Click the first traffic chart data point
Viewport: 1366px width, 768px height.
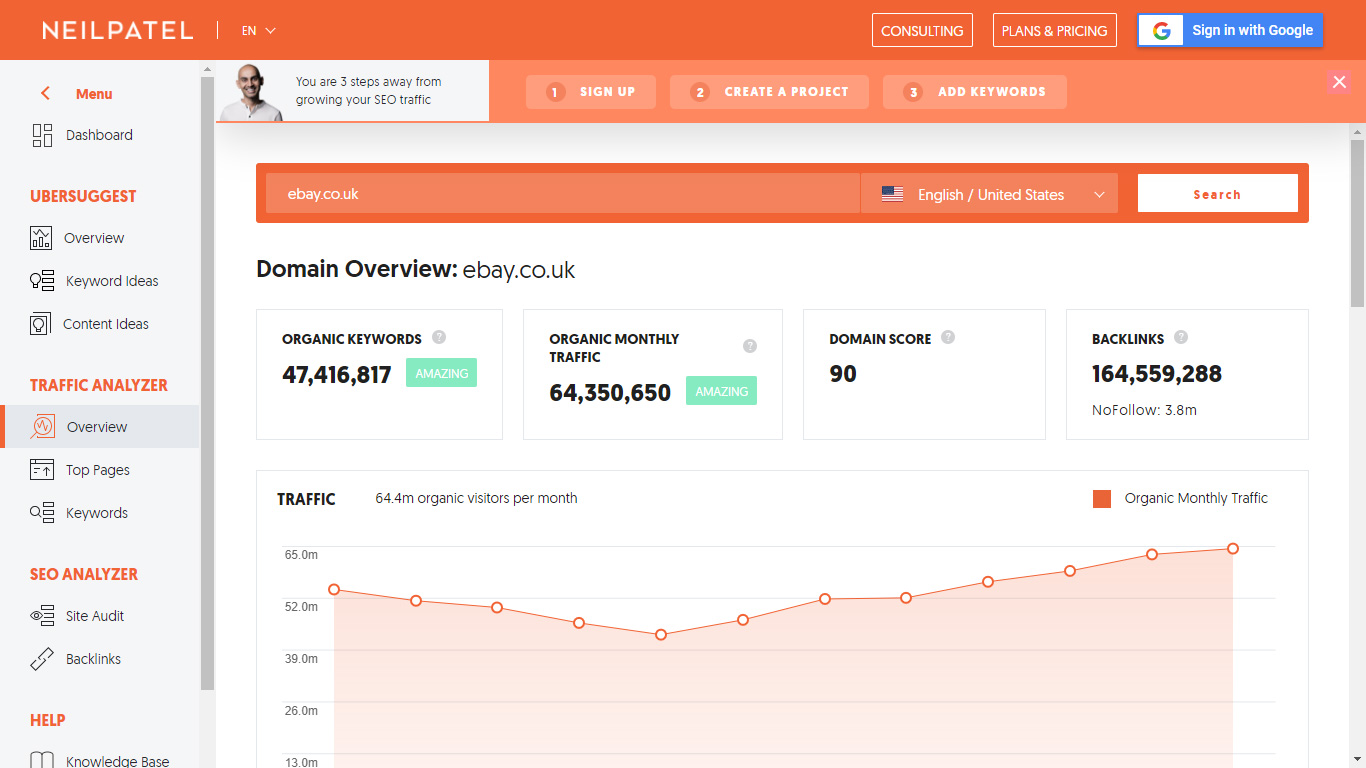tap(334, 590)
